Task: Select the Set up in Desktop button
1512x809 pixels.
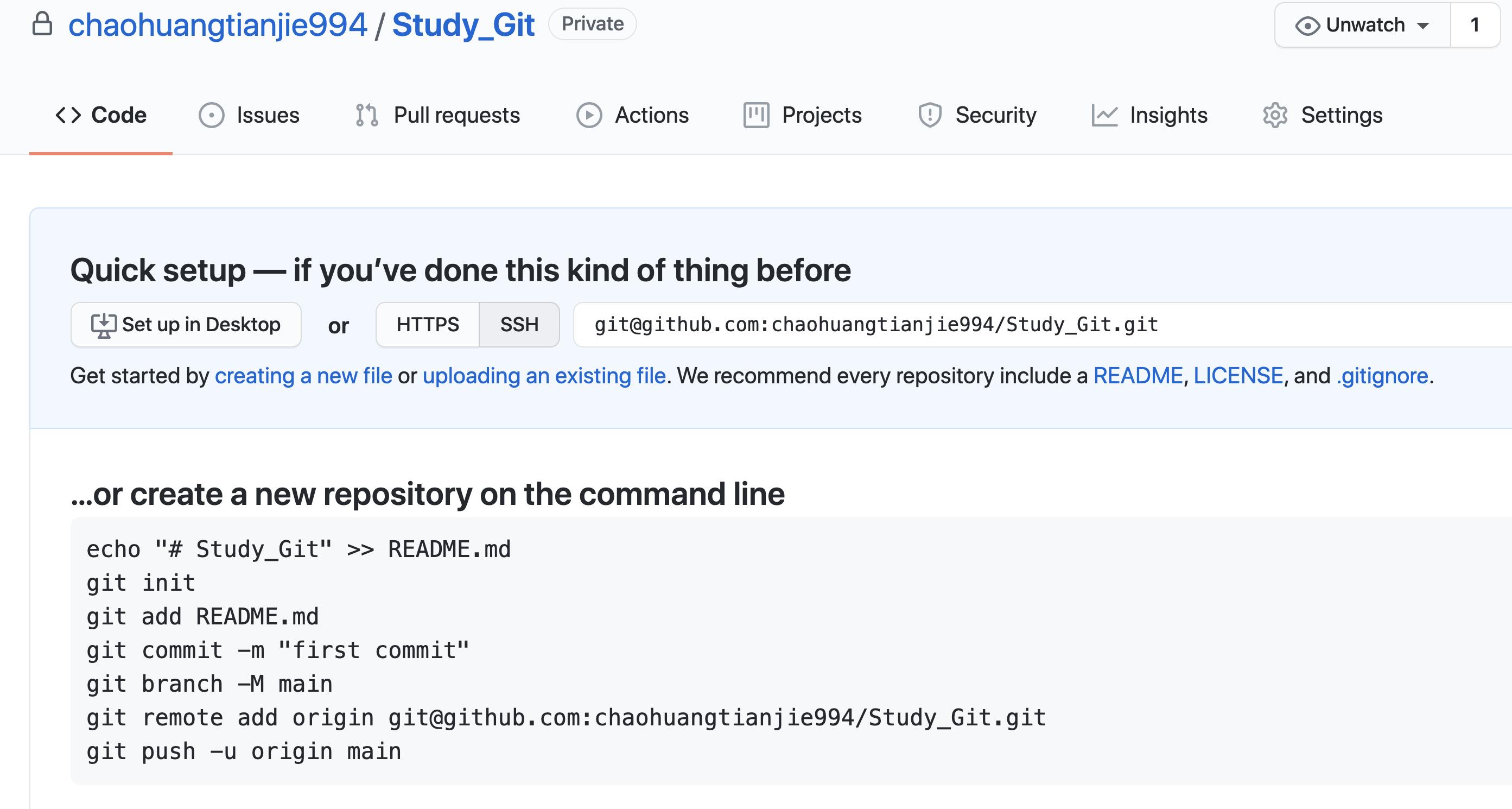Action: [x=185, y=324]
